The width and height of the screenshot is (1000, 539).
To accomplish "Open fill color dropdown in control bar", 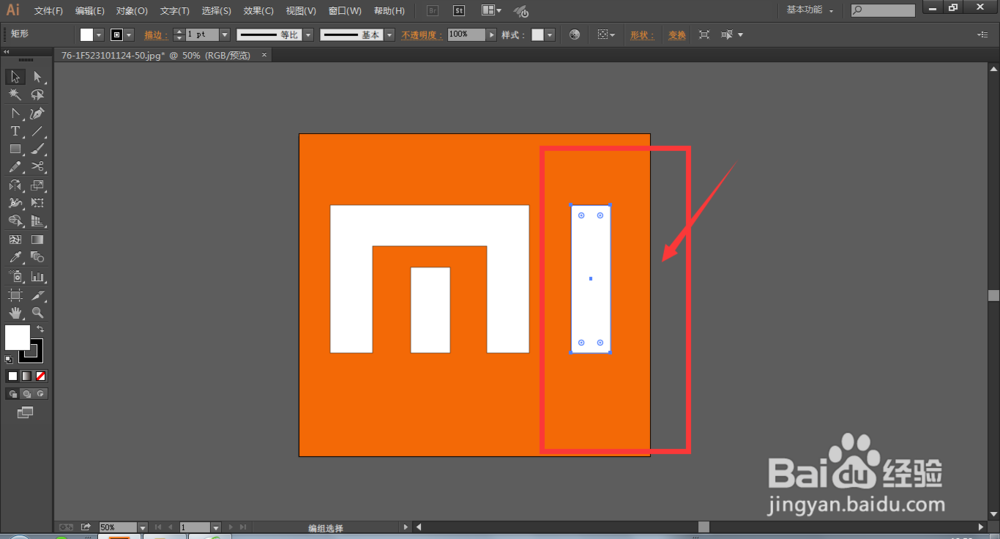I will pyautogui.click(x=99, y=35).
